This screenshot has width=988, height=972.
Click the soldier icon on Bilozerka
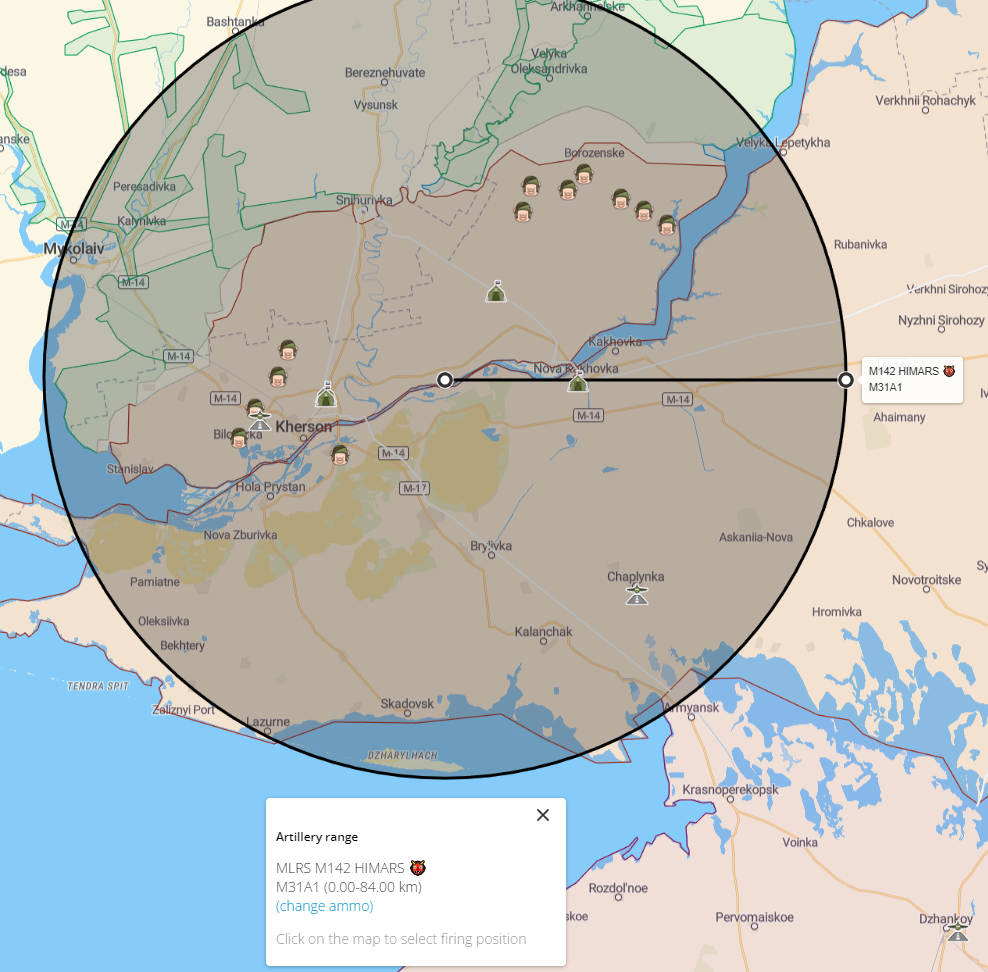[x=239, y=437]
